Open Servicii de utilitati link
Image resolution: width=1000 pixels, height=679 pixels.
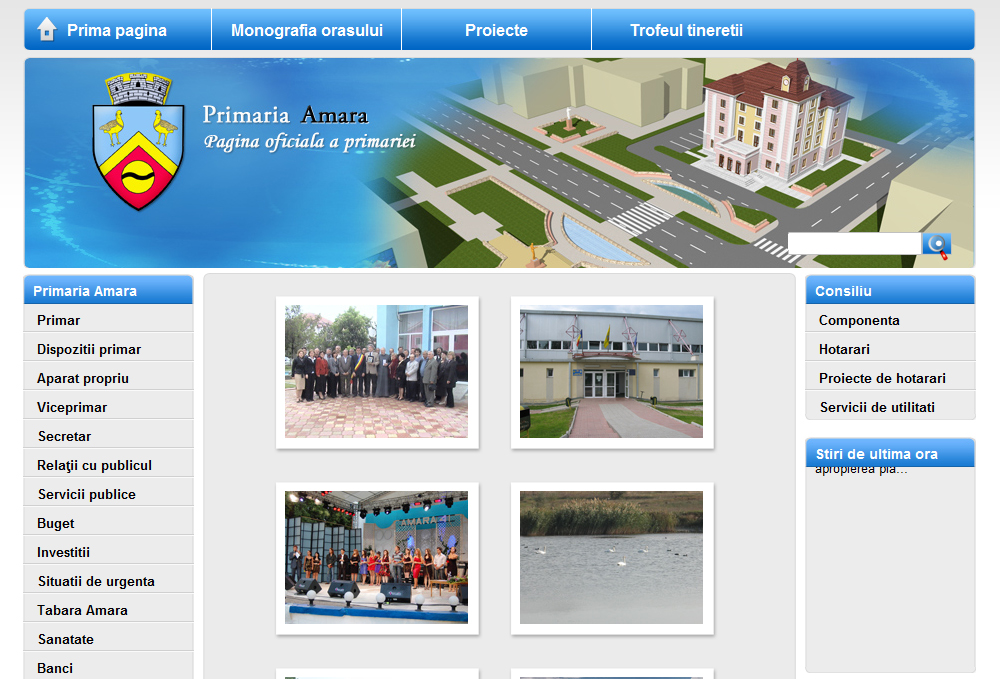(877, 407)
